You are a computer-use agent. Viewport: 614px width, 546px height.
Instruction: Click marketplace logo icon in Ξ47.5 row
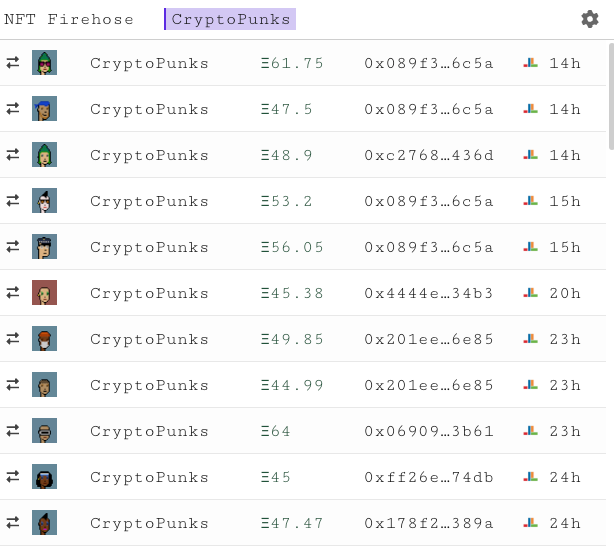click(531, 108)
